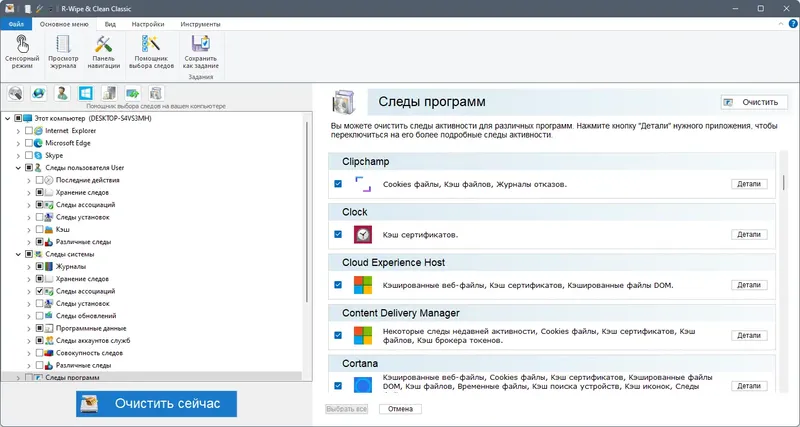Click the Cortana app icon
Viewport: 800px width, 427px height.
coord(363,385)
